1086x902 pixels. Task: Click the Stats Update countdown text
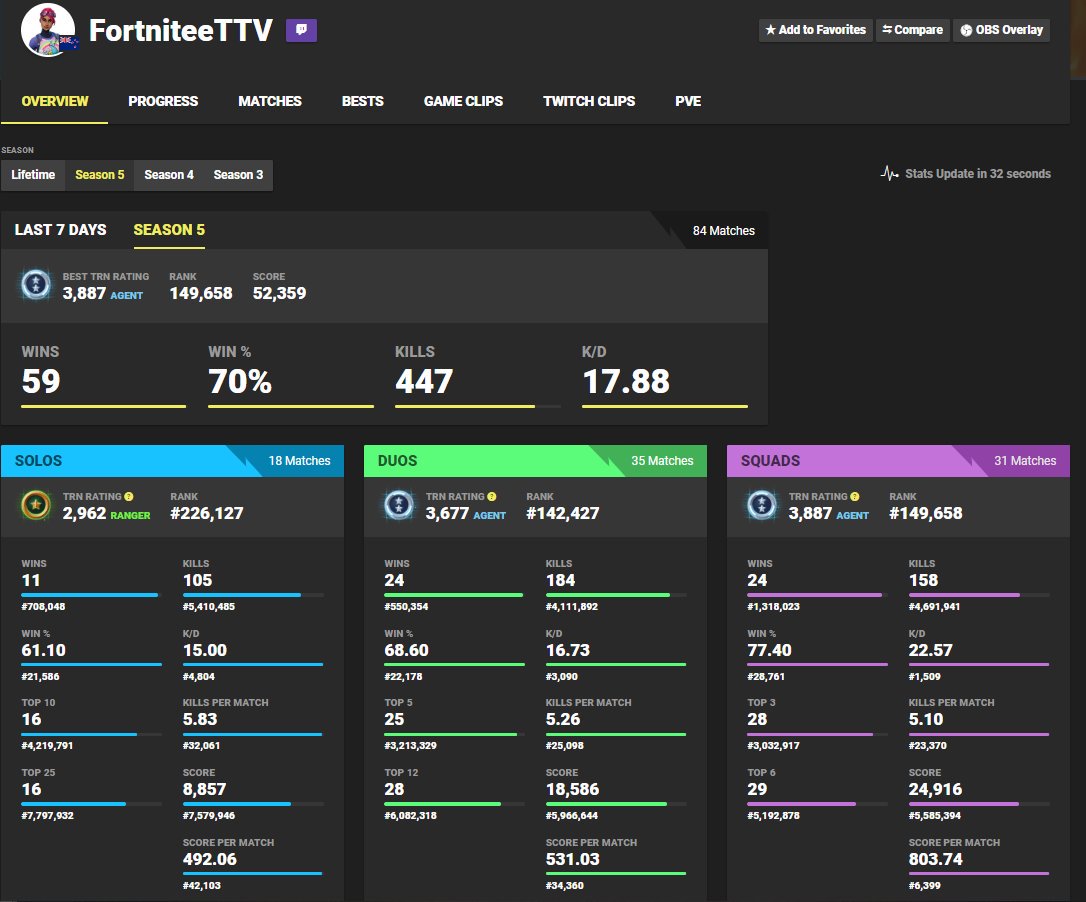[x=977, y=173]
